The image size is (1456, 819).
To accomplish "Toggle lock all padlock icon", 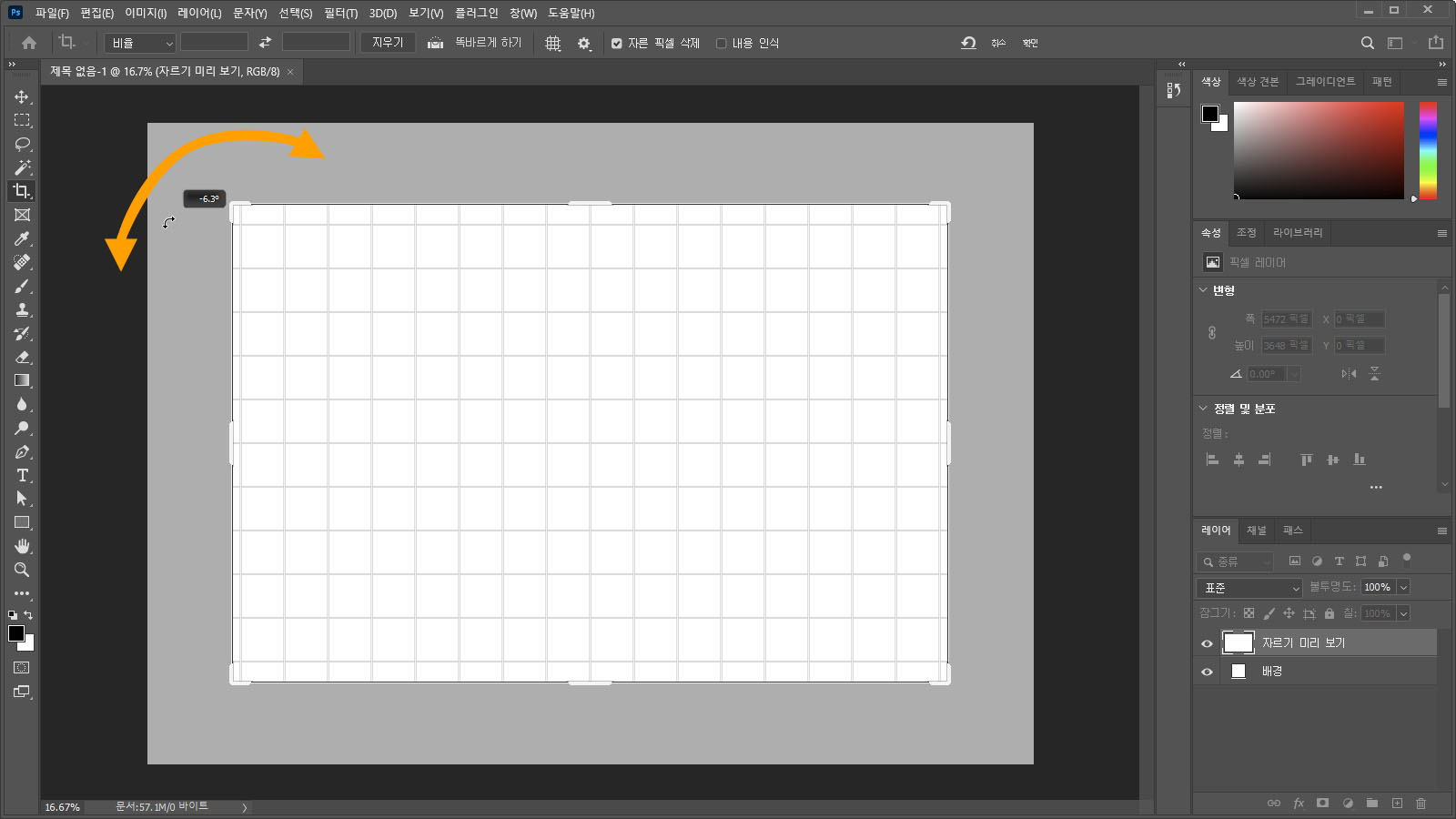I will tap(1330, 613).
